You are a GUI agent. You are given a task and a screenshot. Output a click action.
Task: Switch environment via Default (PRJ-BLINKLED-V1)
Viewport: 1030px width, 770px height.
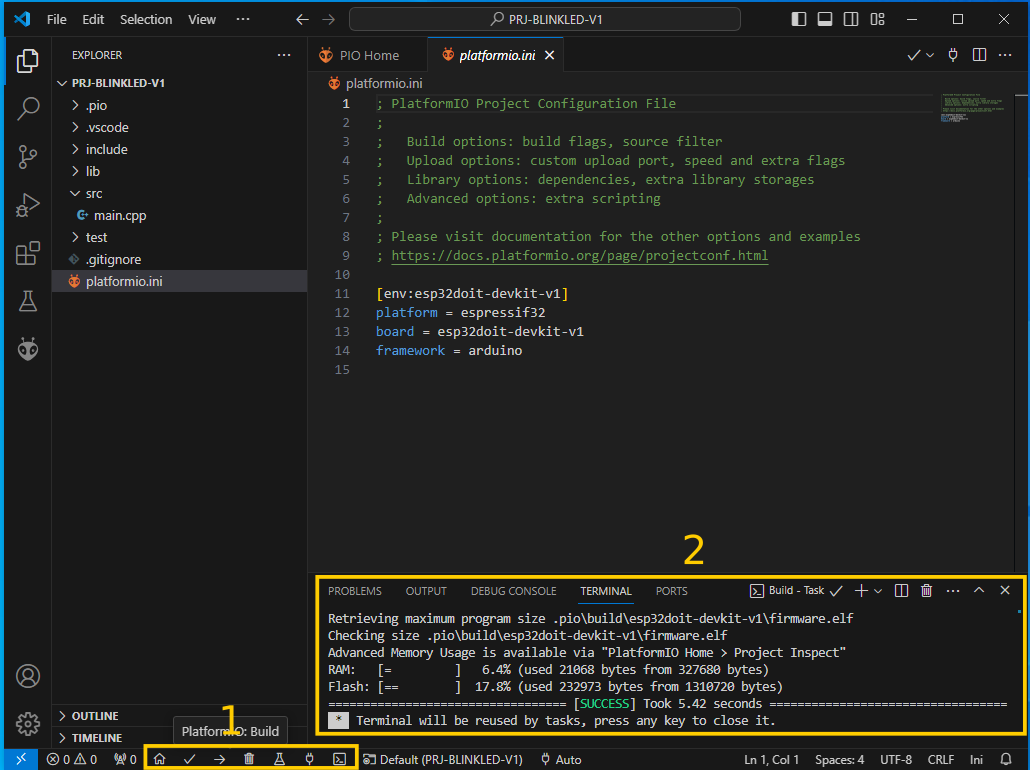[x=444, y=759]
